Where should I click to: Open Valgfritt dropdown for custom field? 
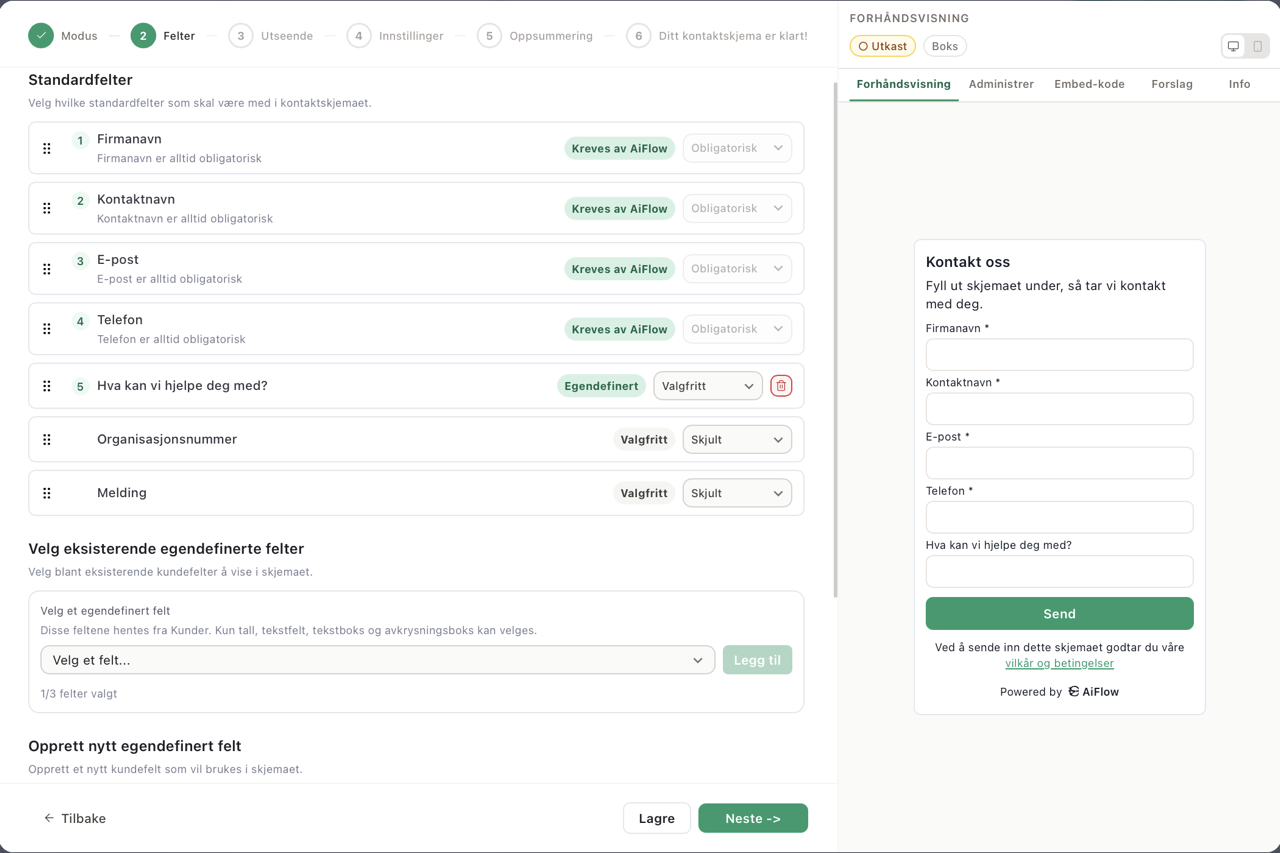pyautogui.click(x=707, y=386)
